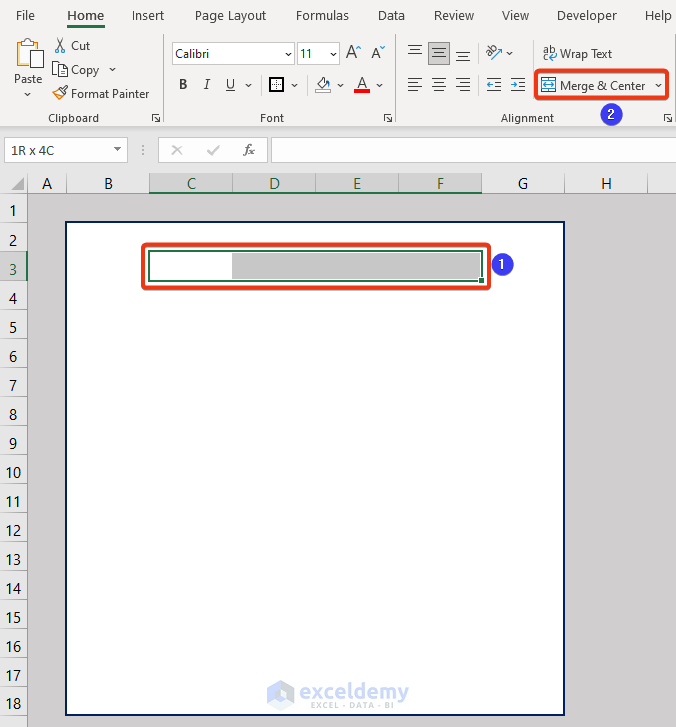Align text left
The height and width of the screenshot is (727, 676).
click(x=415, y=85)
